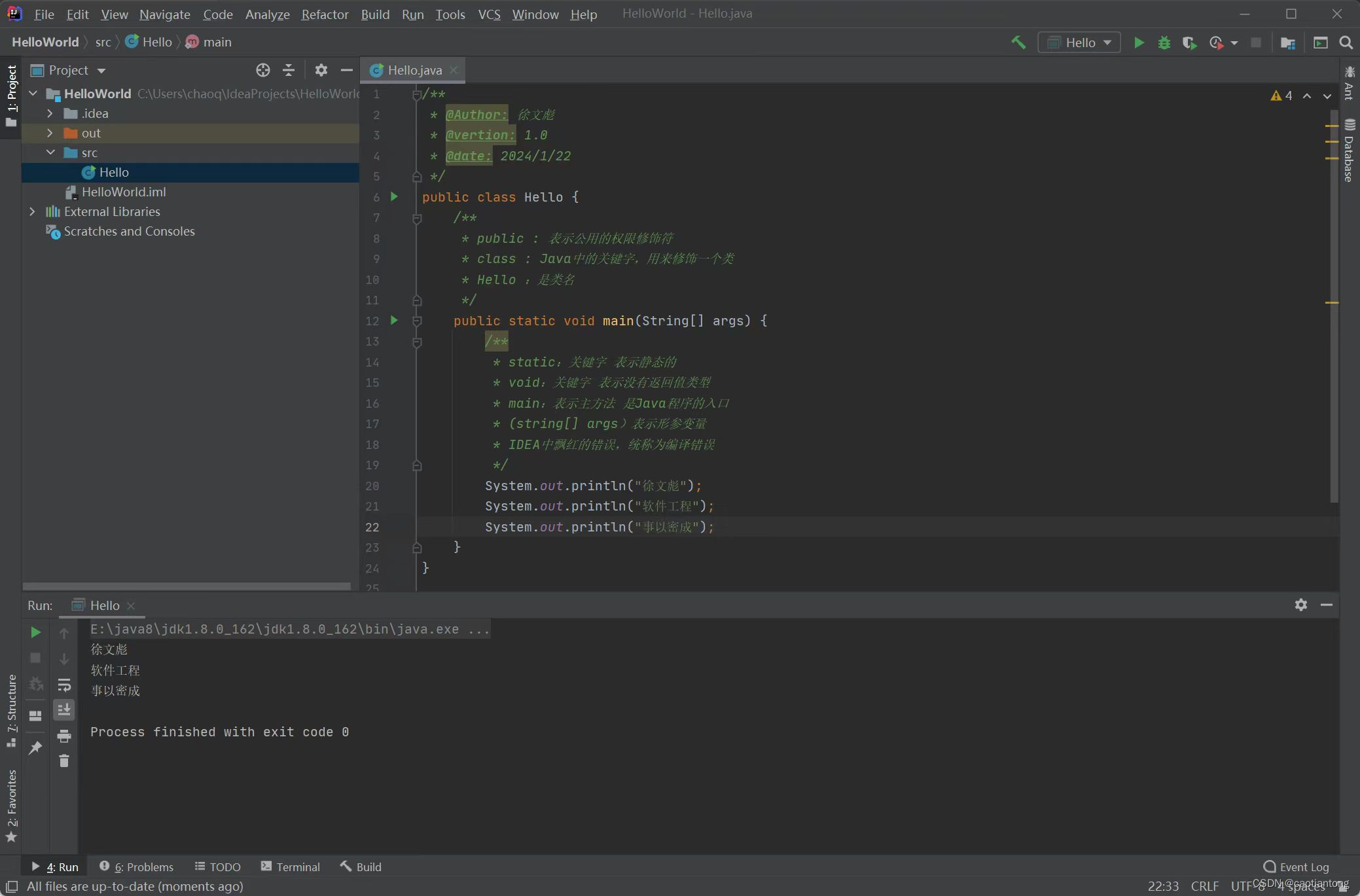
Task: Clear console with trash can icon
Action: [x=64, y=761]
